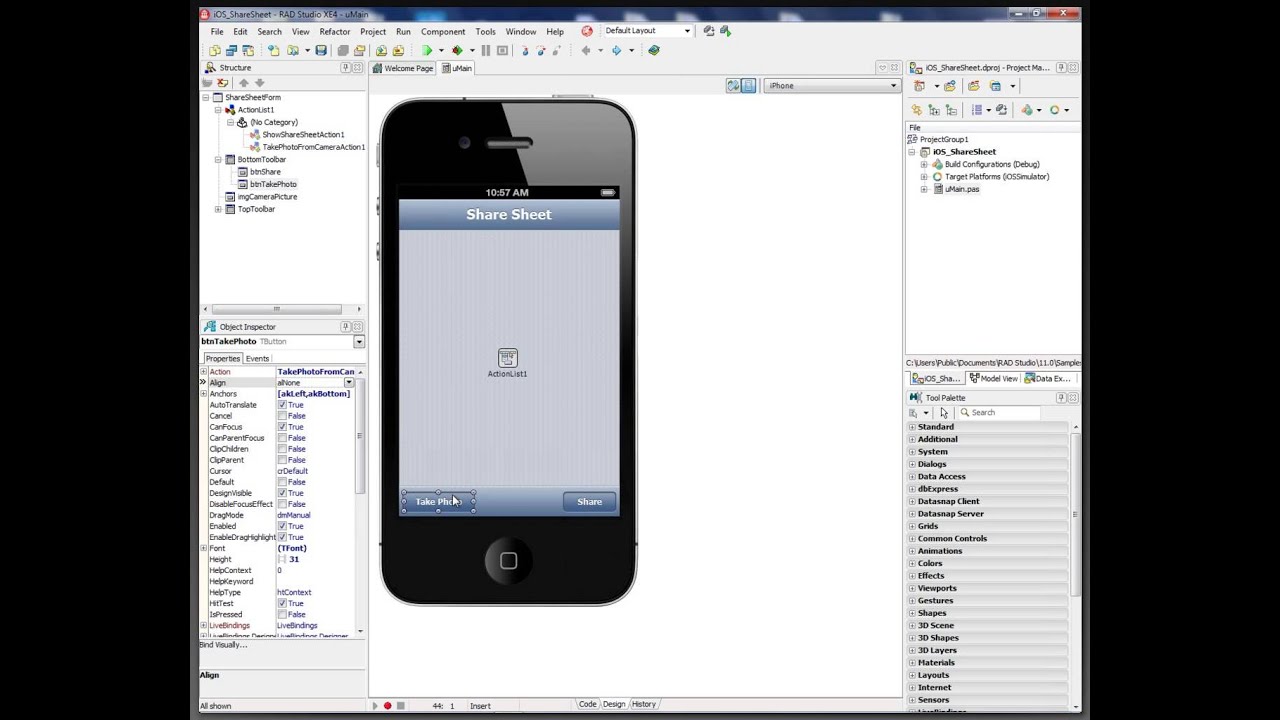Expand the Build Configurations (Debug) node

coord(924,164)
